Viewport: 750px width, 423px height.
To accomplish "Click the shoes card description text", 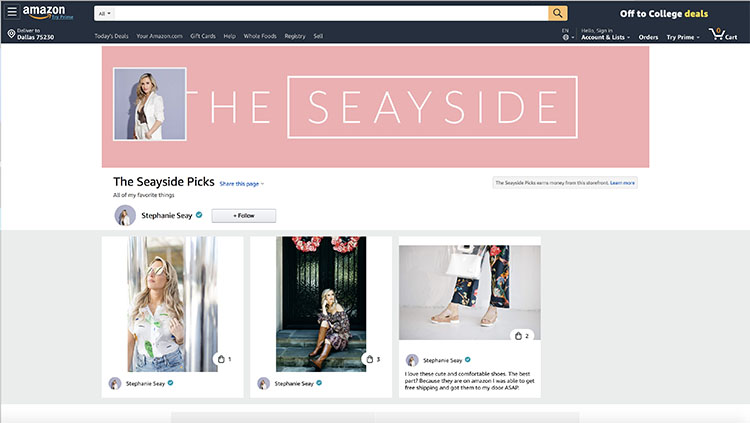I will pyautogui.click(x=470, y=381).
